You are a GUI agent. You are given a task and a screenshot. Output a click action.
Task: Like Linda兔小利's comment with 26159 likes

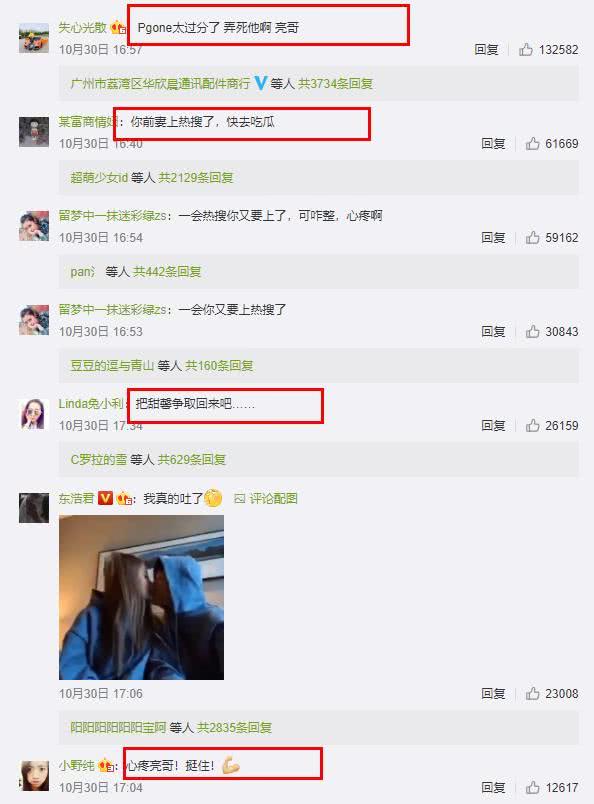[532, 426]
